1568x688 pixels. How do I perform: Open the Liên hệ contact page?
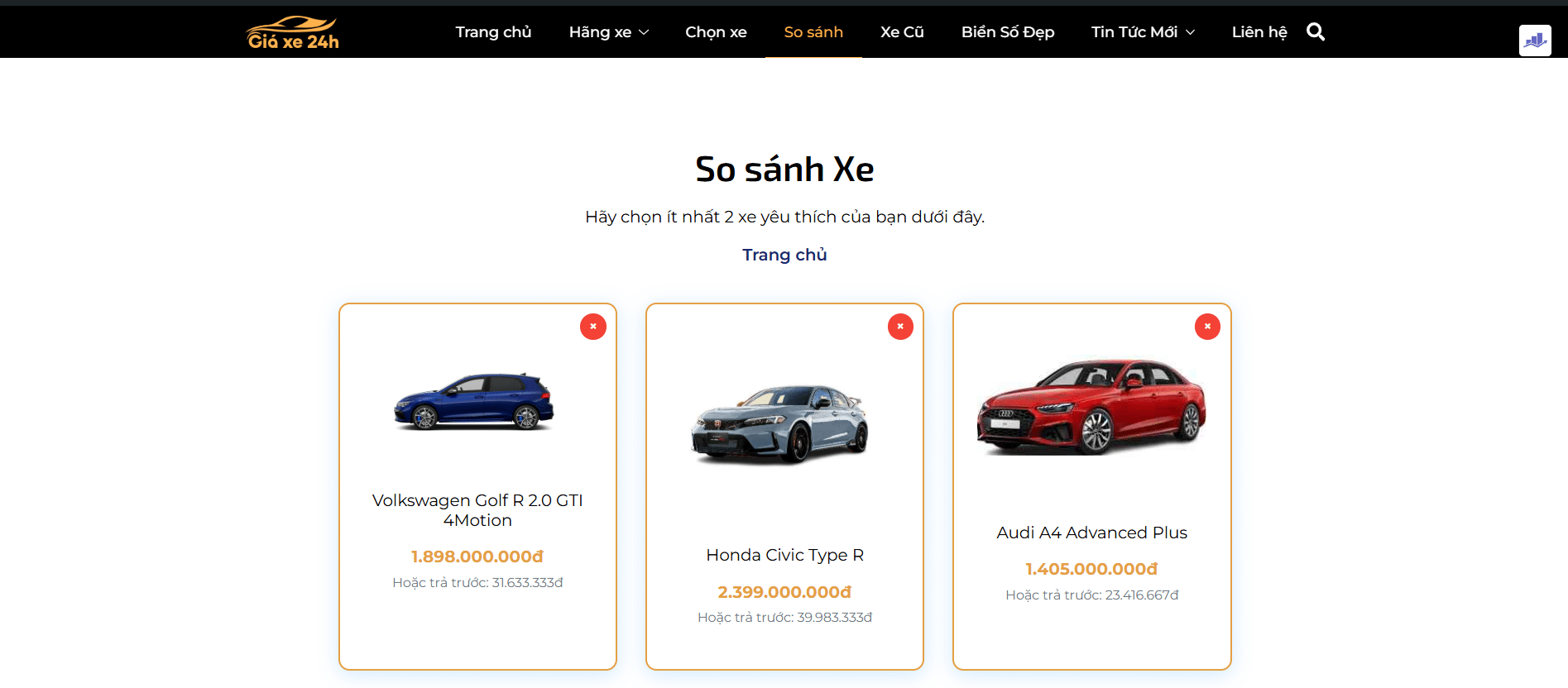pyautogui.click(x=1259, y=32)
